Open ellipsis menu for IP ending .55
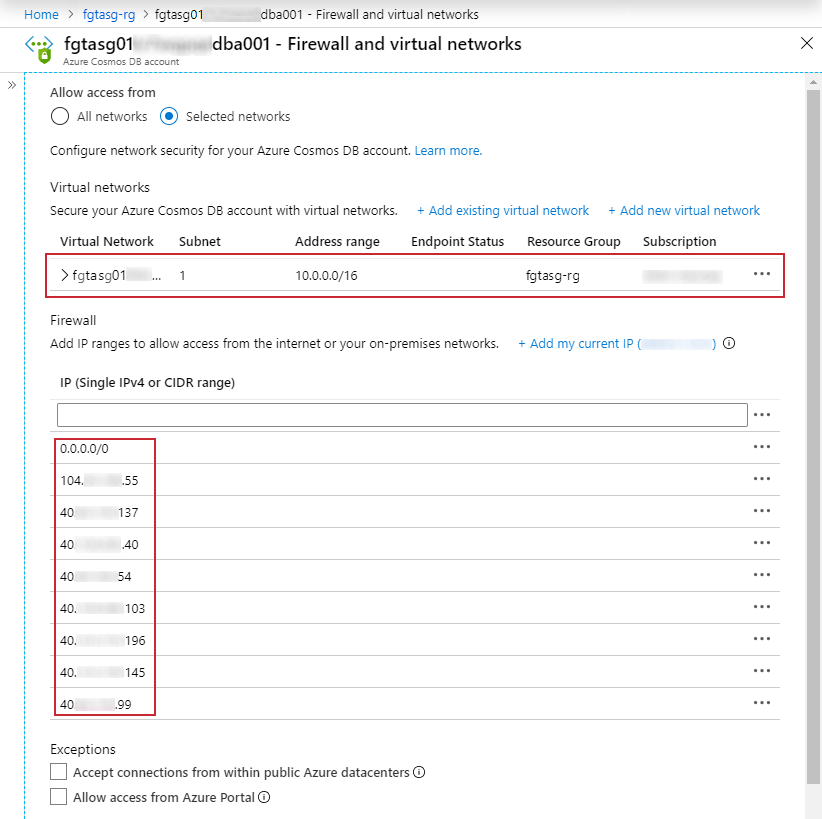 [762, 479]
